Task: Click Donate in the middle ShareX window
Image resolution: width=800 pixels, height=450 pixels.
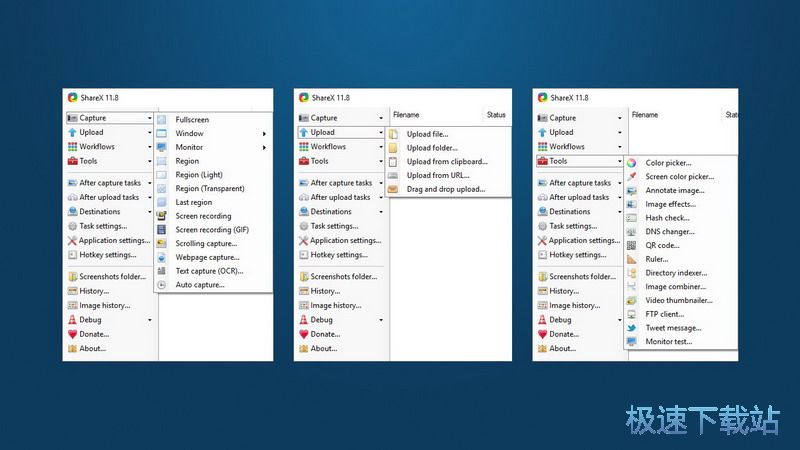Action: (x=325, y=334)
